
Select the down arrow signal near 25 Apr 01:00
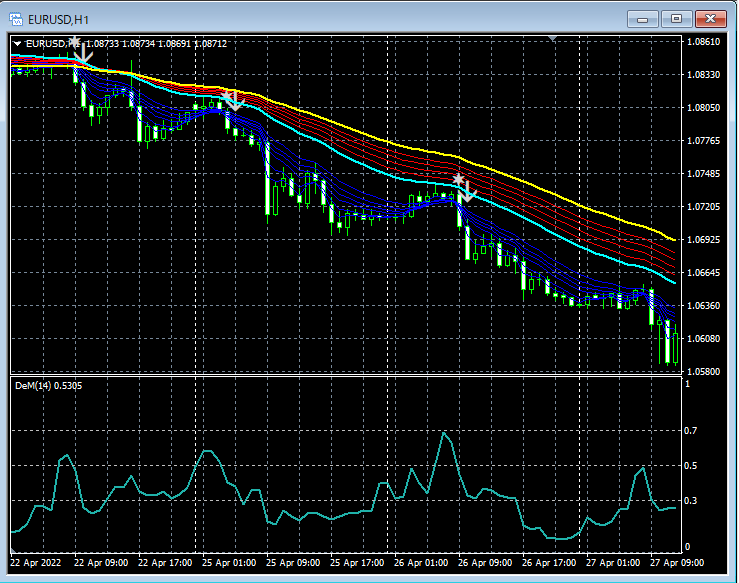tap(235, 101)
